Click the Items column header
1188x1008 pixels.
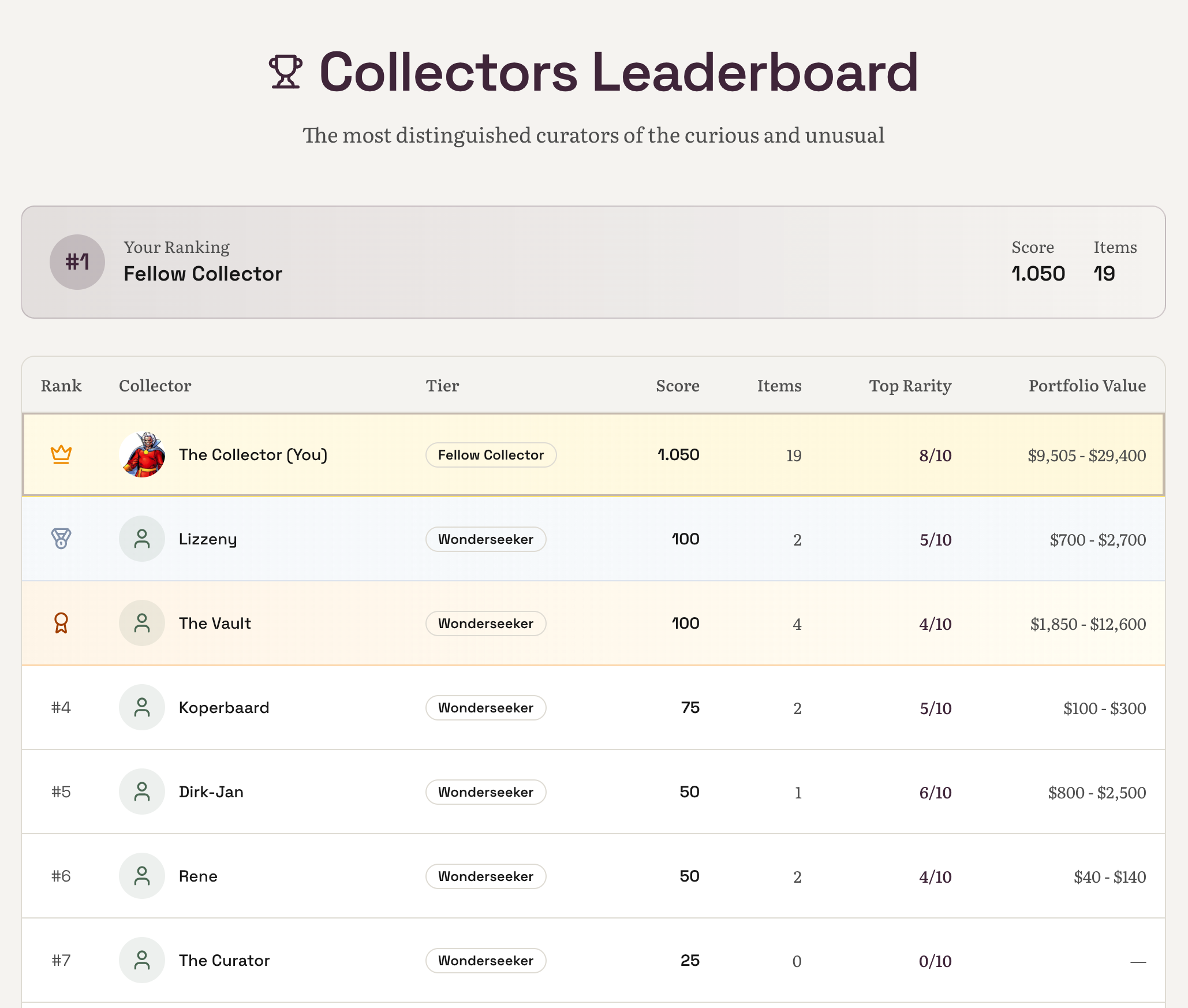[779, 386]
